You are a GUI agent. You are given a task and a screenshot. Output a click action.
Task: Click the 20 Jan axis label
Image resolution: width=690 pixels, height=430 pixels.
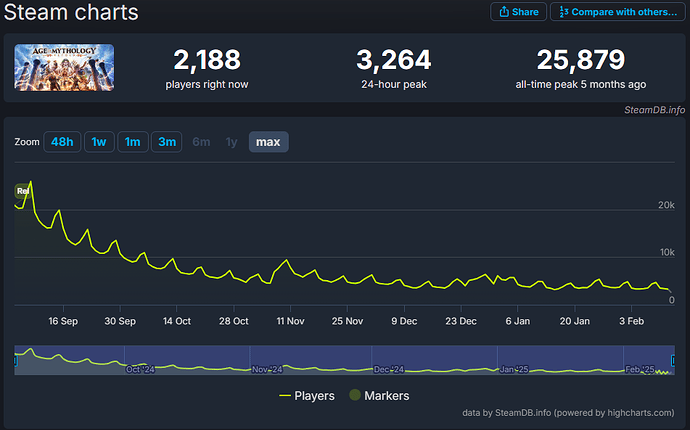pos(575,321)
